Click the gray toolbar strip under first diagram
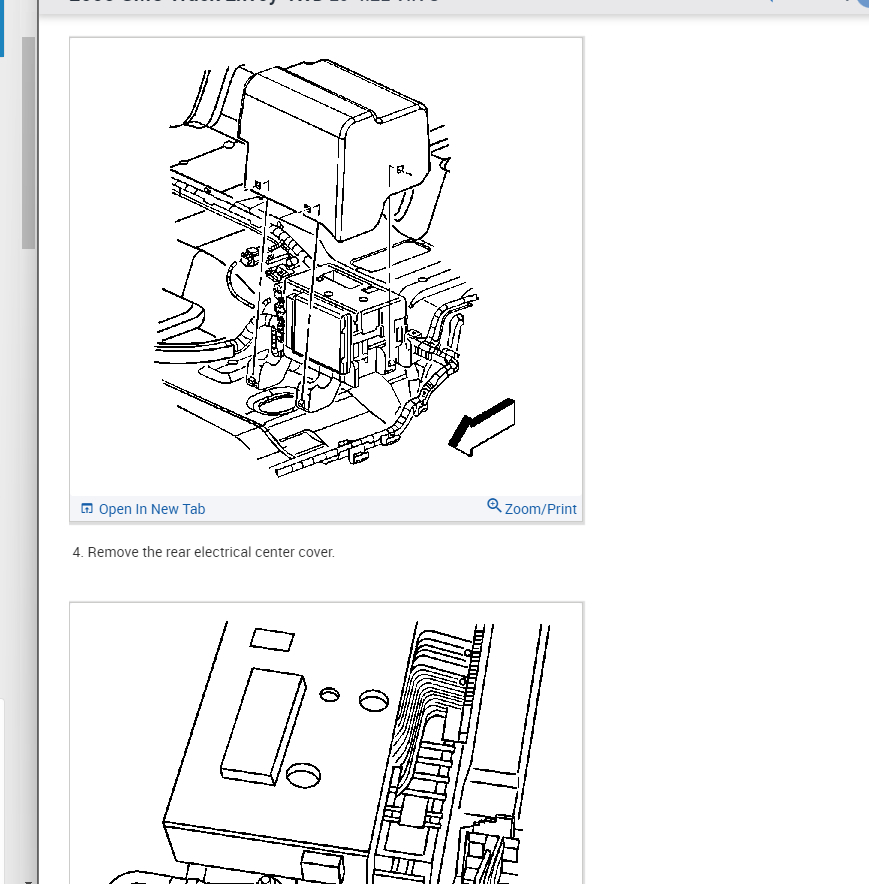The height and width of the screenshot is (884, 869). point(327,509)
